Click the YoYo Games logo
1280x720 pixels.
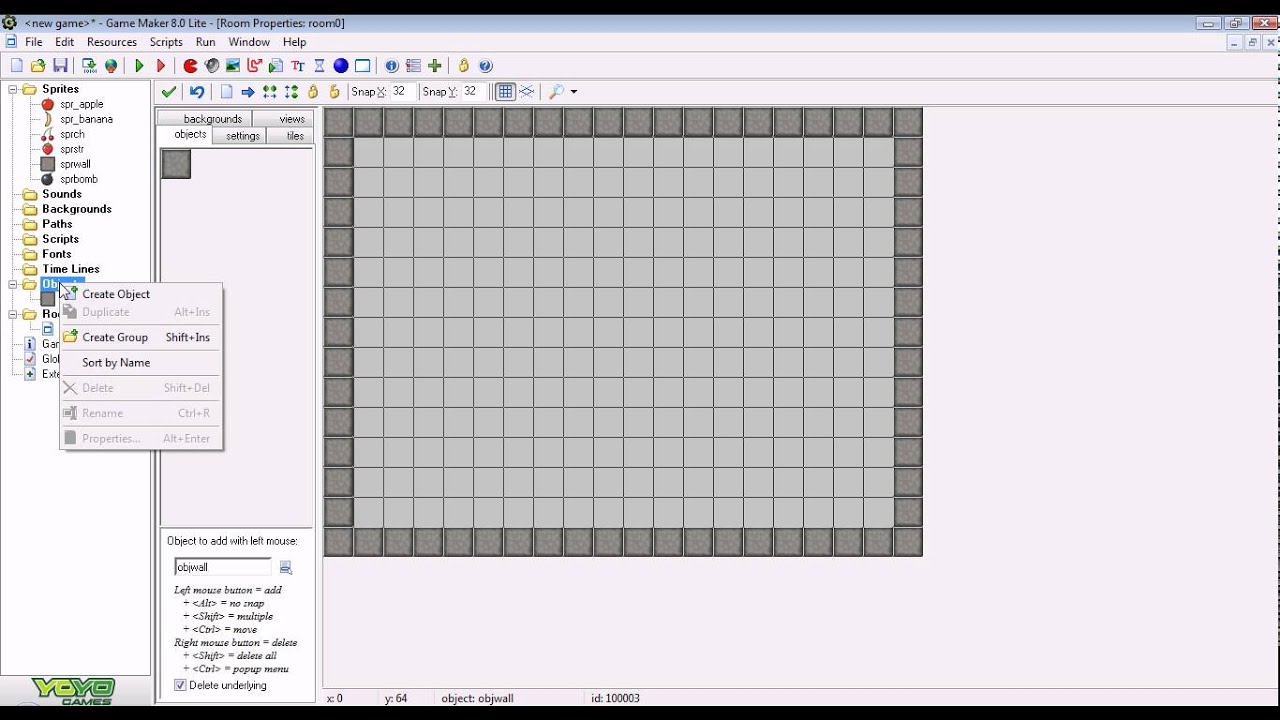74,691
